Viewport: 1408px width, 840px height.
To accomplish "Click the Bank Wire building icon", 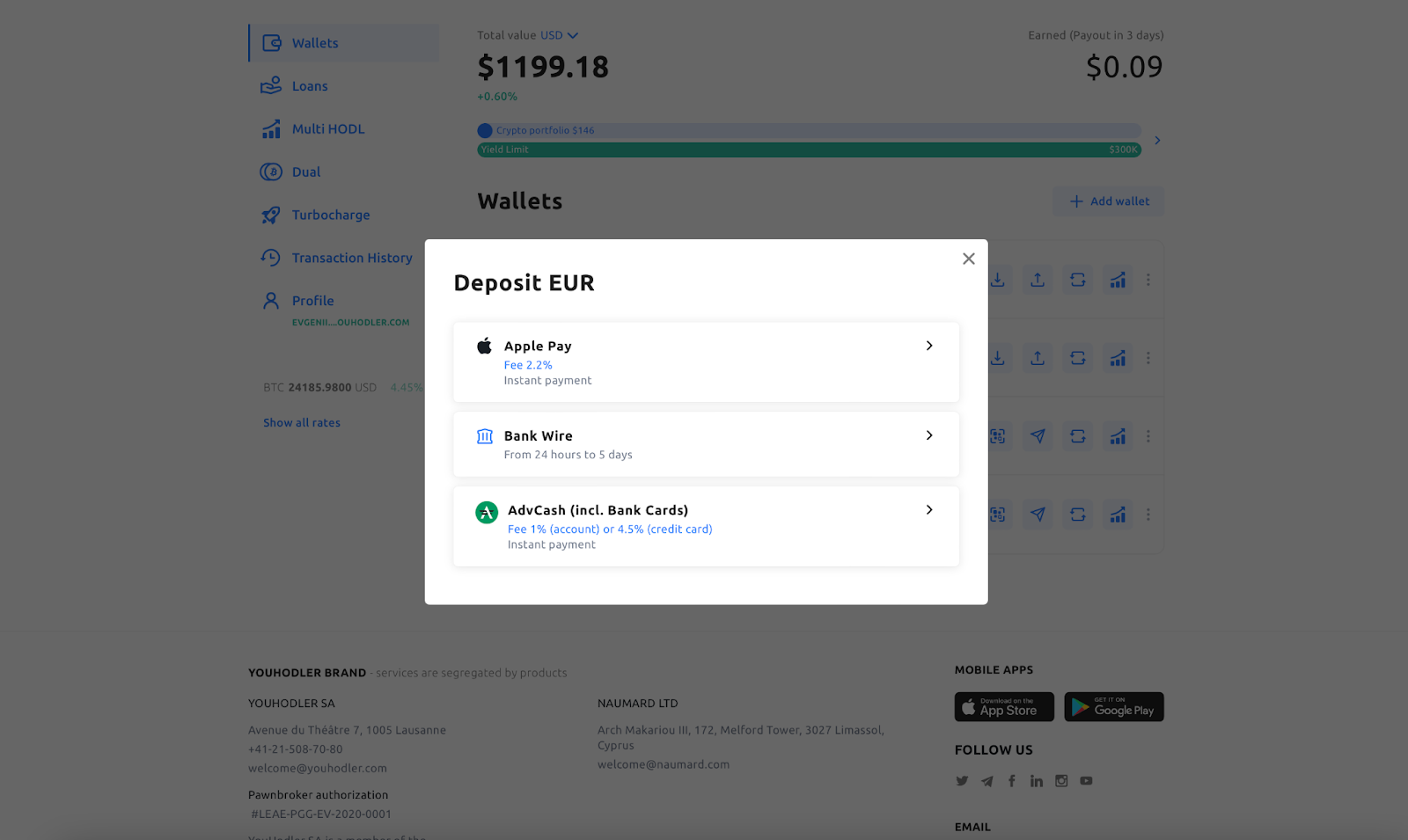I will [485, 436].
